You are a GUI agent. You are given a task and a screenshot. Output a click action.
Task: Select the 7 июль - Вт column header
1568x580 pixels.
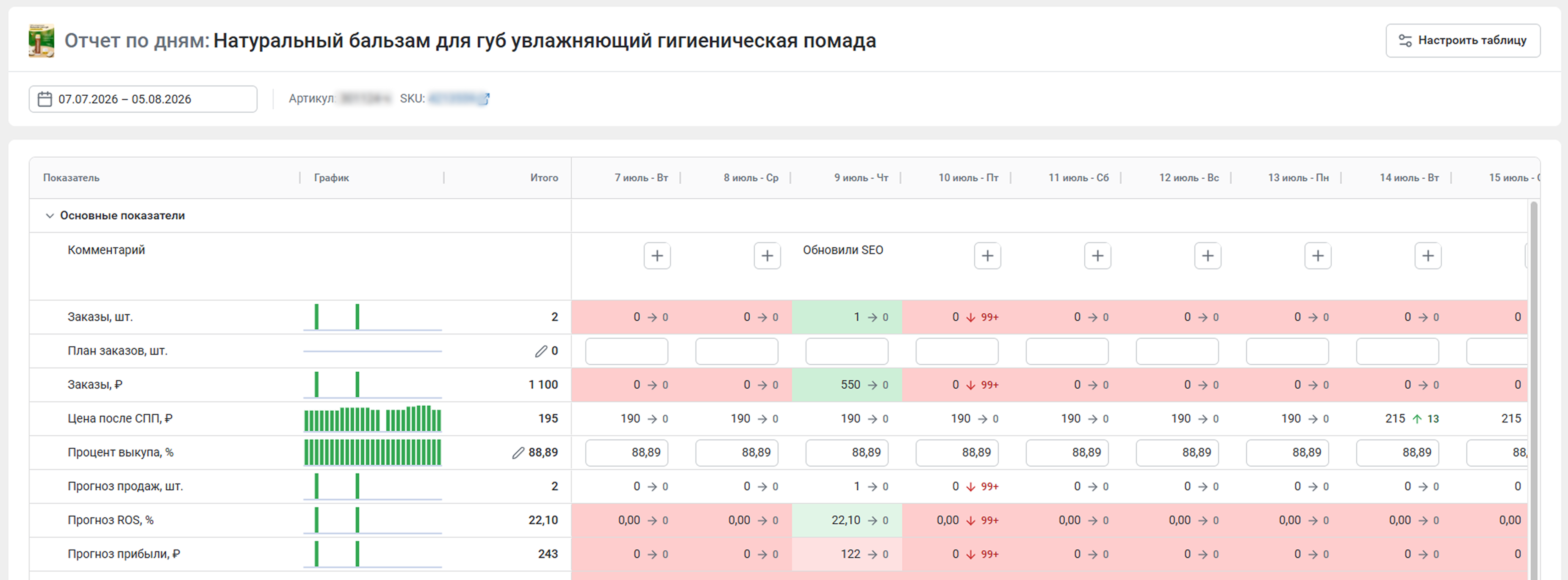click(x=642, y=178)
